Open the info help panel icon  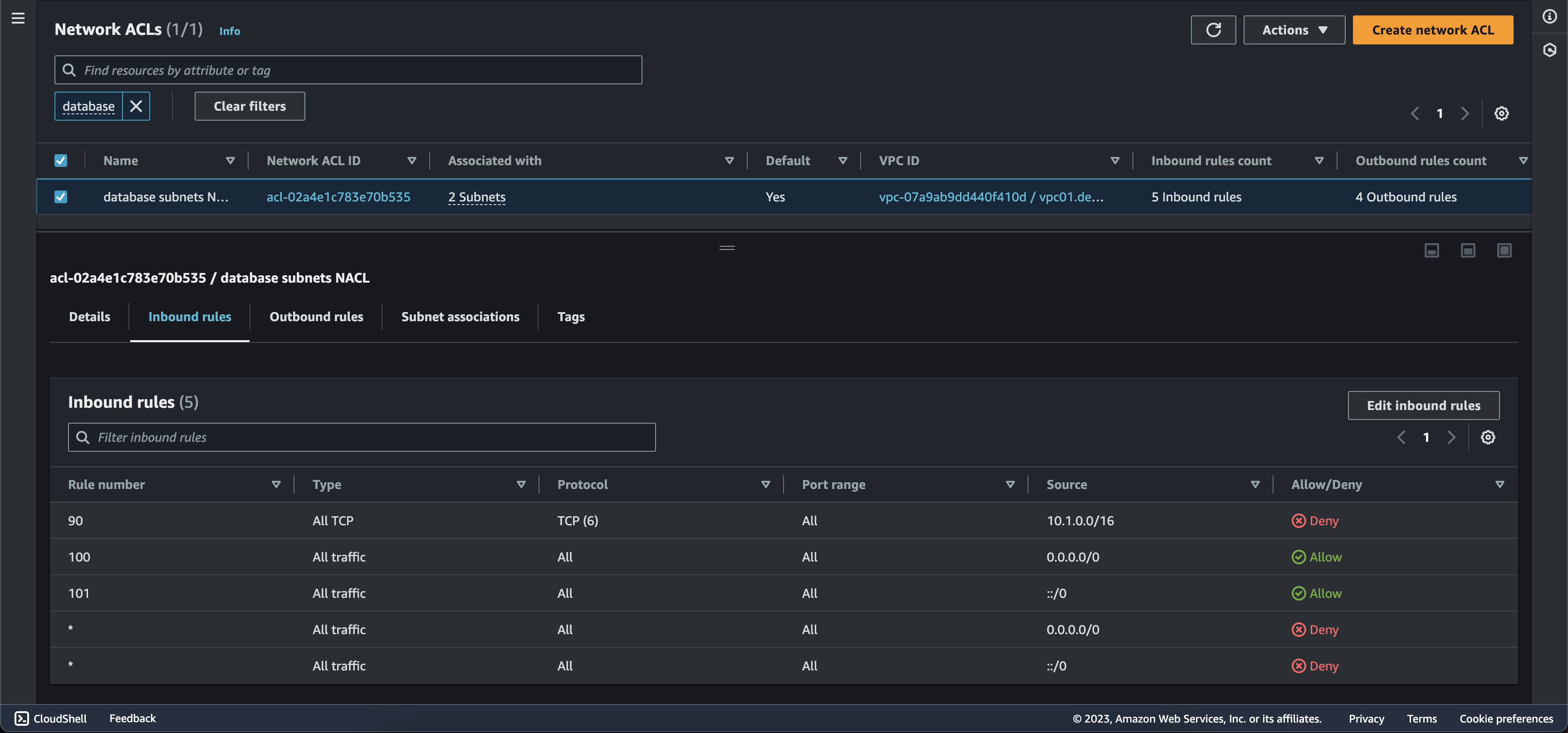pyautogui.click(x=1549, y=17)
